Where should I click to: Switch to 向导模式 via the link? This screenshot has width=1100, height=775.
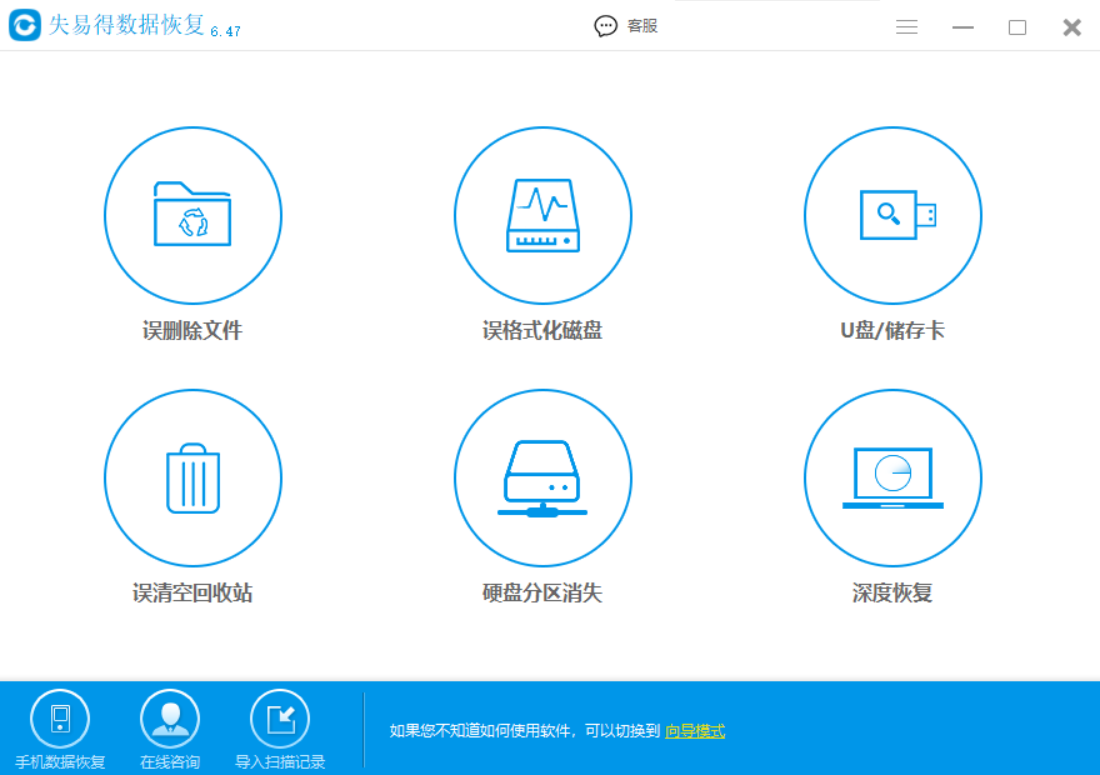pyautogui.click(x=695, y=731)
